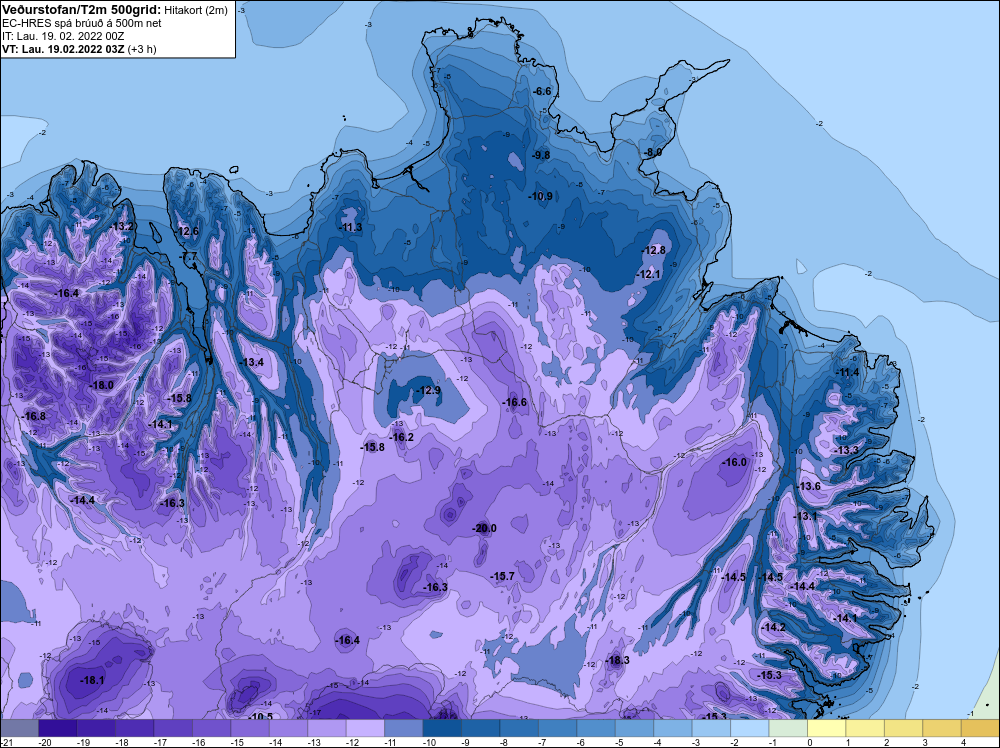Click the -12.6 temperature value
The width and height of the screenshot is (1000, 748).
(187, 231)
